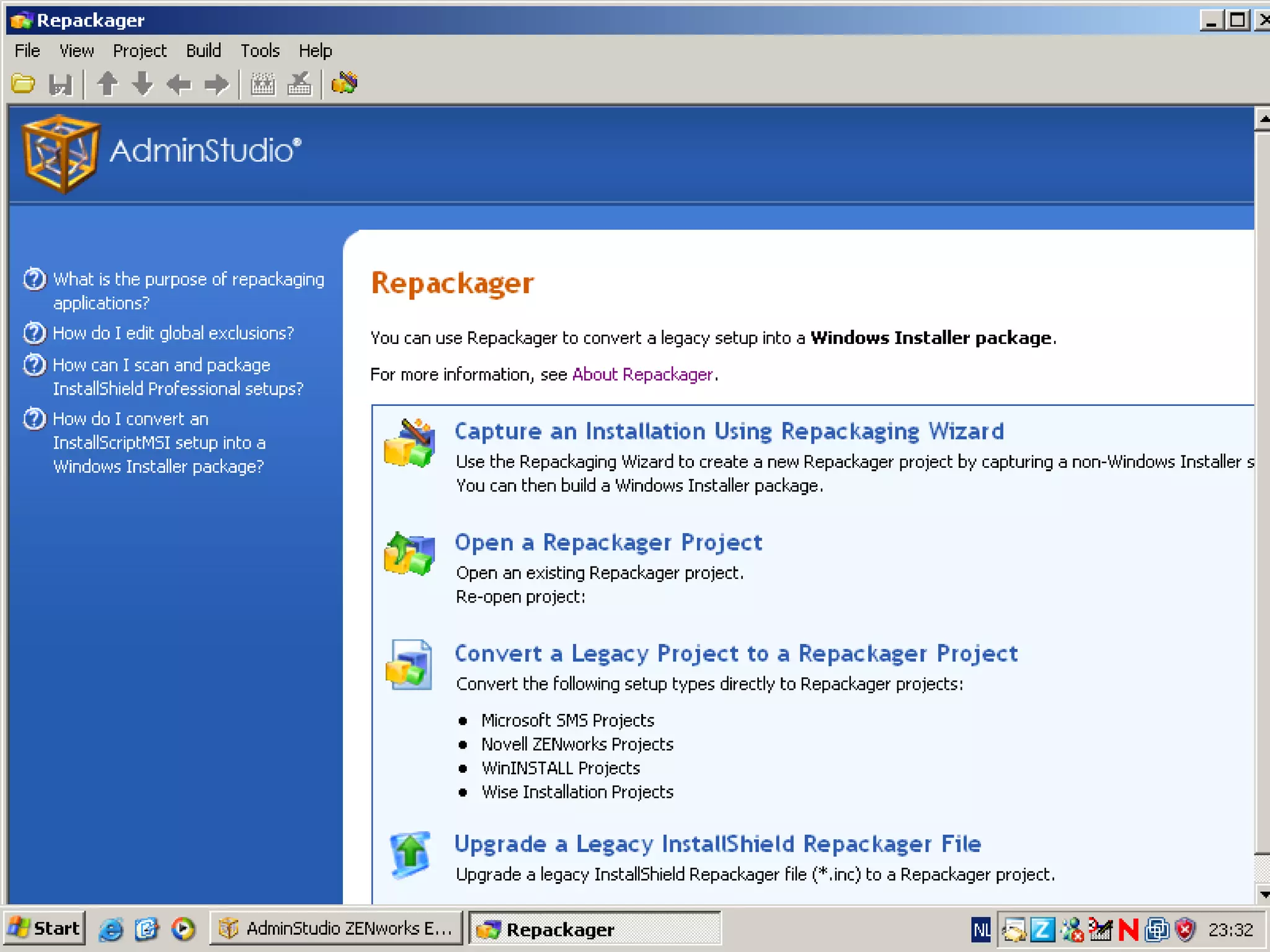Minimize the Repackager window
Viewport: 1270px width, 952px height.
point(1212,20)
